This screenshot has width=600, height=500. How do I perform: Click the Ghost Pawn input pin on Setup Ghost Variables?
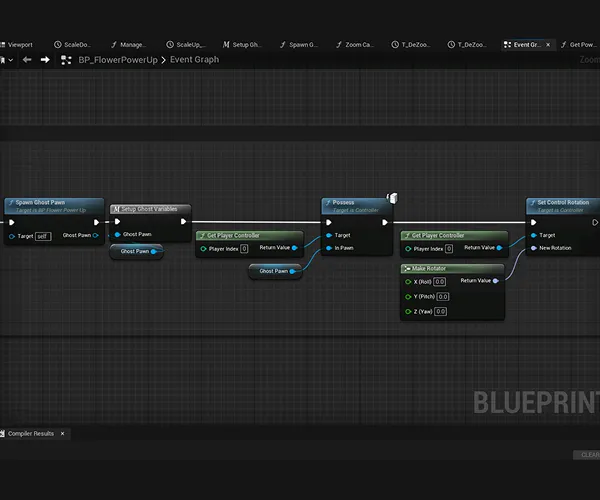tap(117, 234)
